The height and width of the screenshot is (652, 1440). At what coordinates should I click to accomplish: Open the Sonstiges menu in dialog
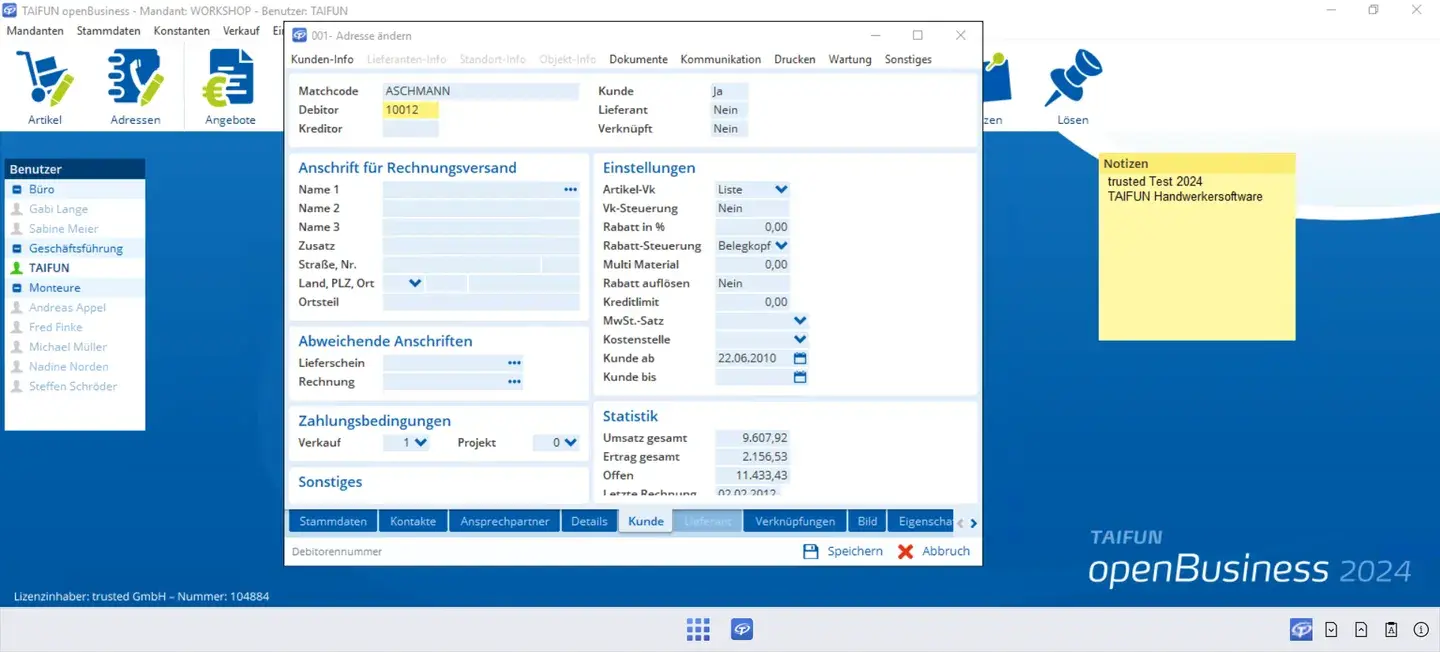(x=908, y=60)
